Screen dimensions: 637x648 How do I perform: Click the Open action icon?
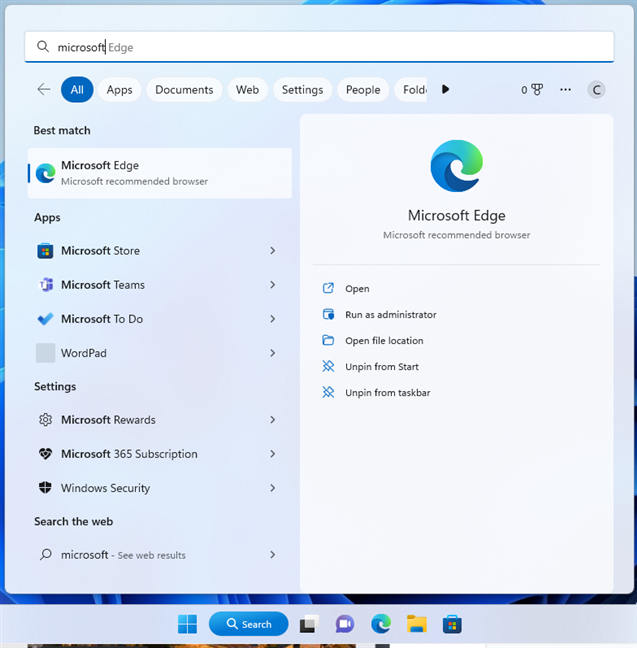(x=328, y=288)
